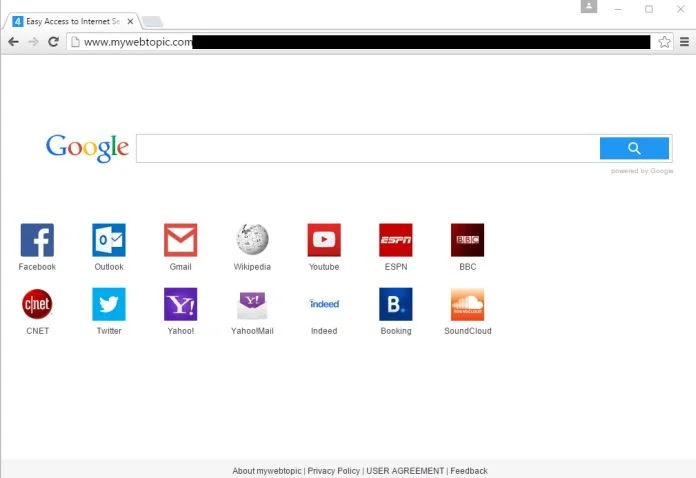Click the Facebook text label

coord(37,267)
